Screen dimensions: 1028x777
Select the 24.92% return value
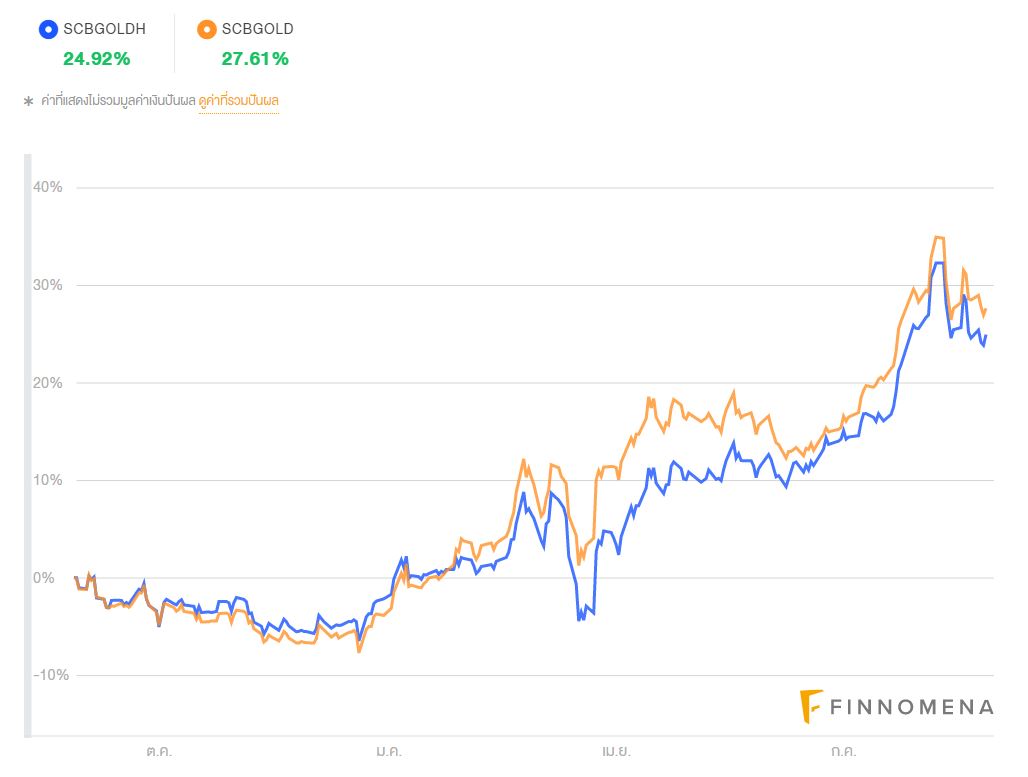97,59
